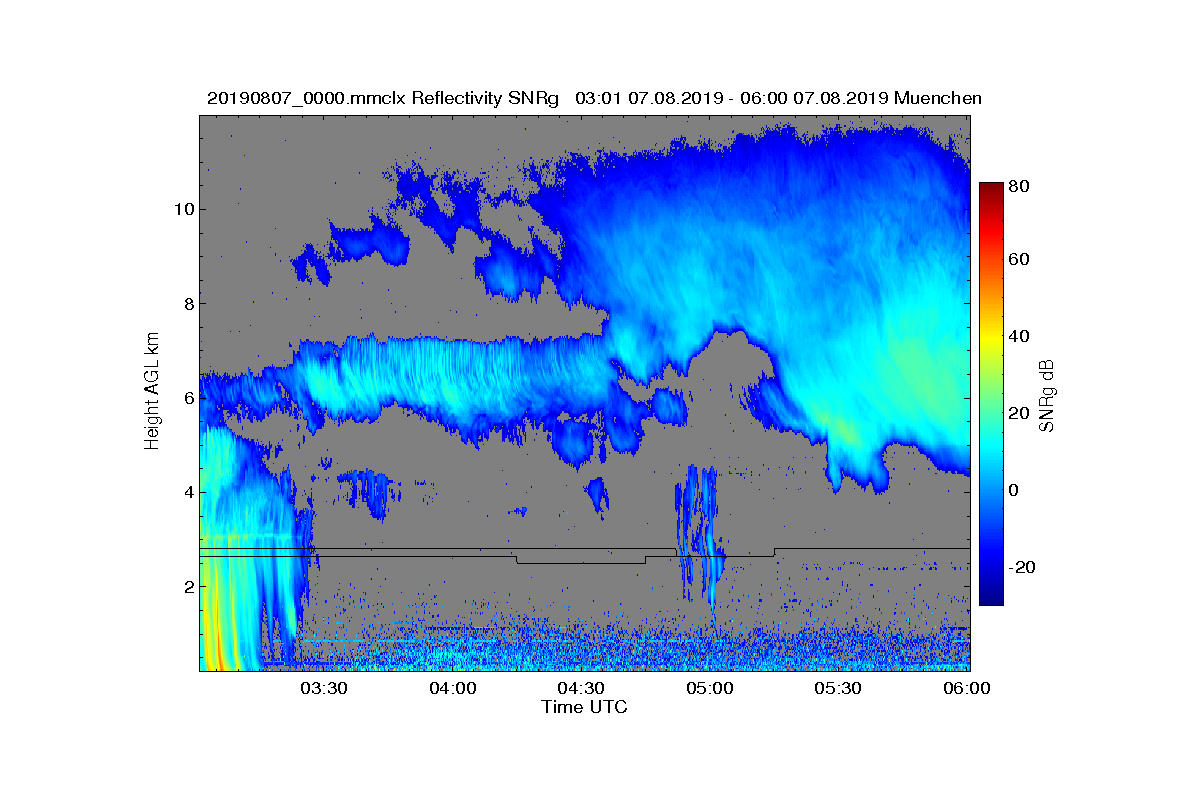This screenshot has height=800, width=1200.
Task: Click the SNRg dB colorbar label
Action: (1046, 395)
